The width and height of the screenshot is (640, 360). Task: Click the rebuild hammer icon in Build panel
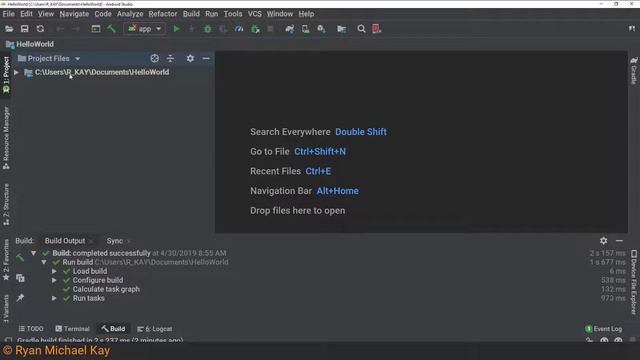coord(20,257)
